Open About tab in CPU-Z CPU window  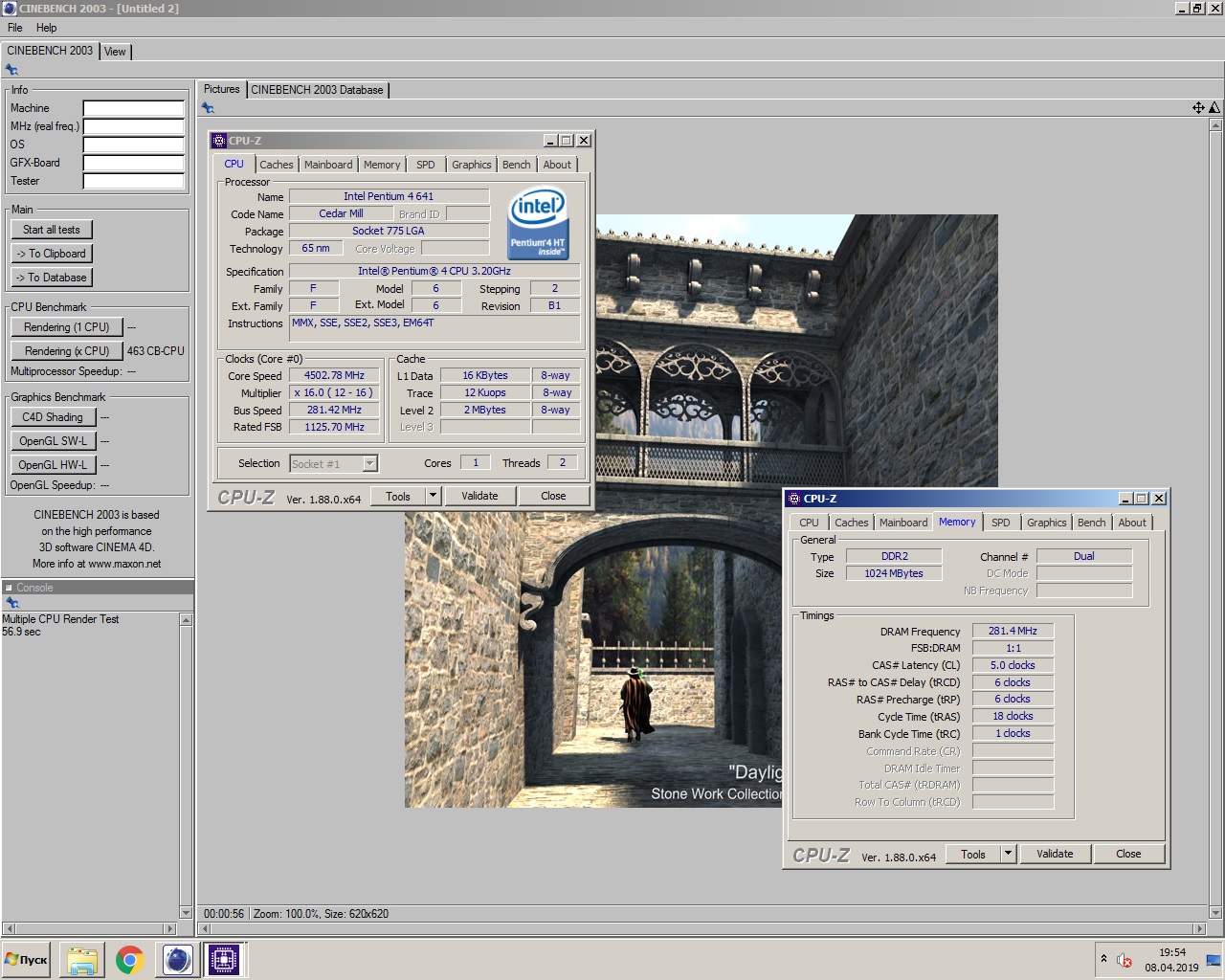pos(557,165)
